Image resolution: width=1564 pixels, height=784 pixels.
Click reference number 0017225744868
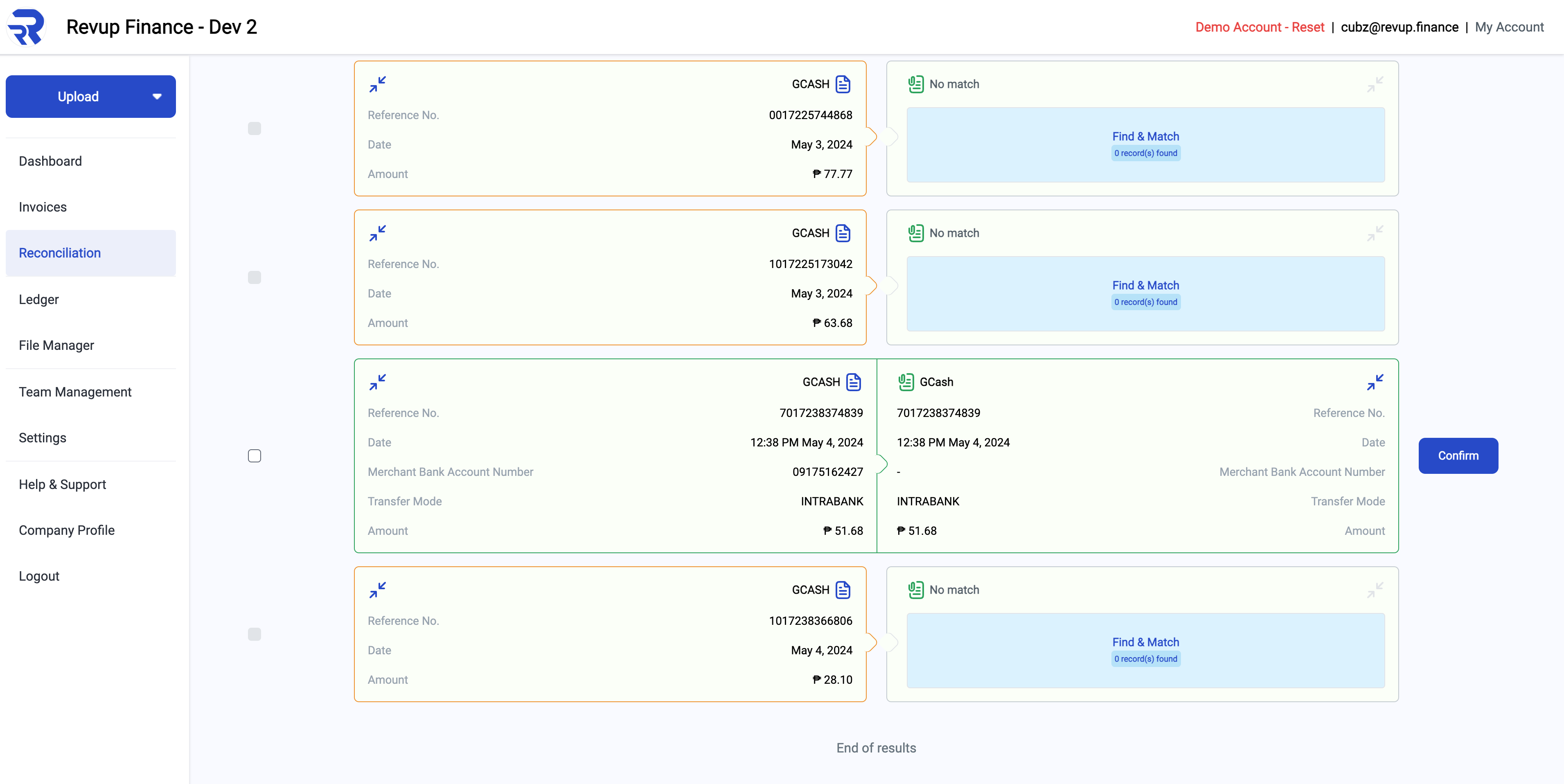[810, 115]
